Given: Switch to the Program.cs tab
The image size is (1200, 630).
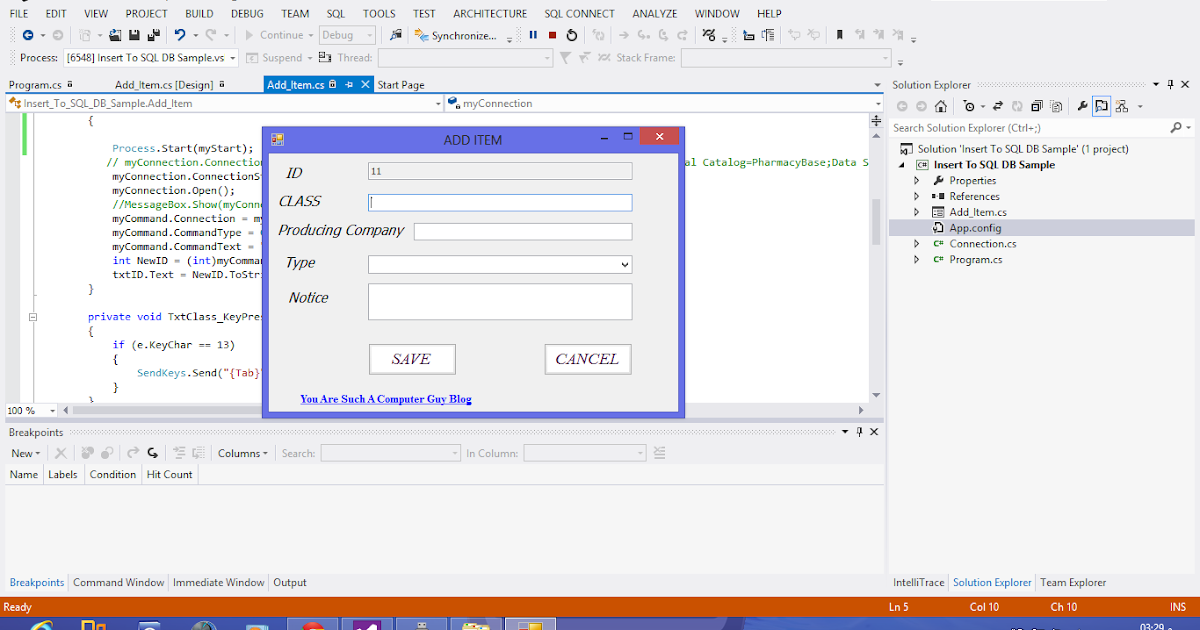Looking at the screenshot, I should 35,85.
